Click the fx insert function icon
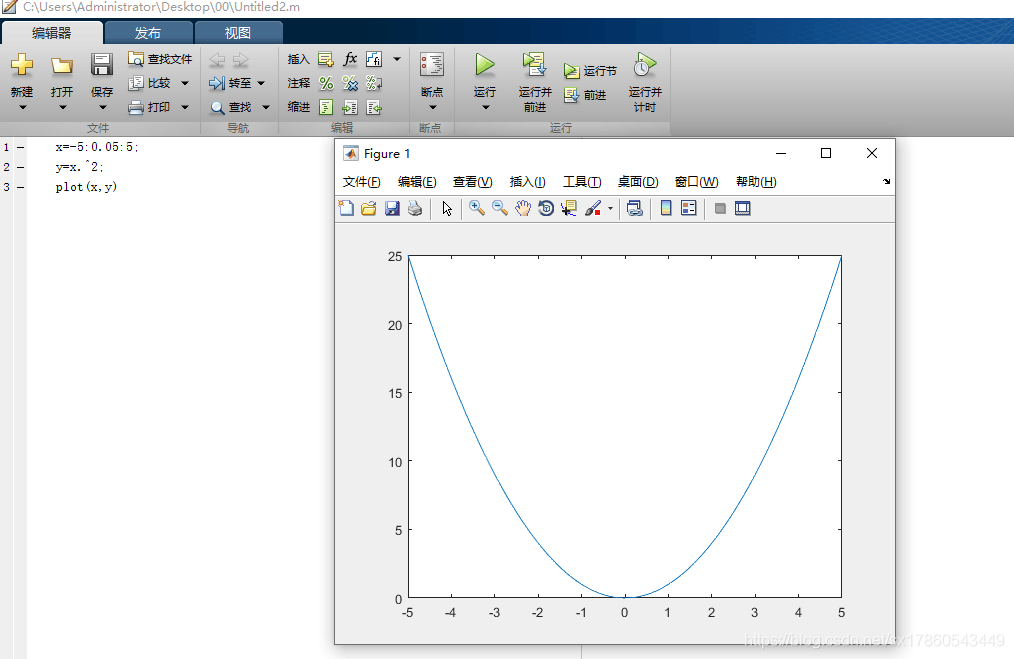This screenshot has height=659, width=1014. (350, 59)
